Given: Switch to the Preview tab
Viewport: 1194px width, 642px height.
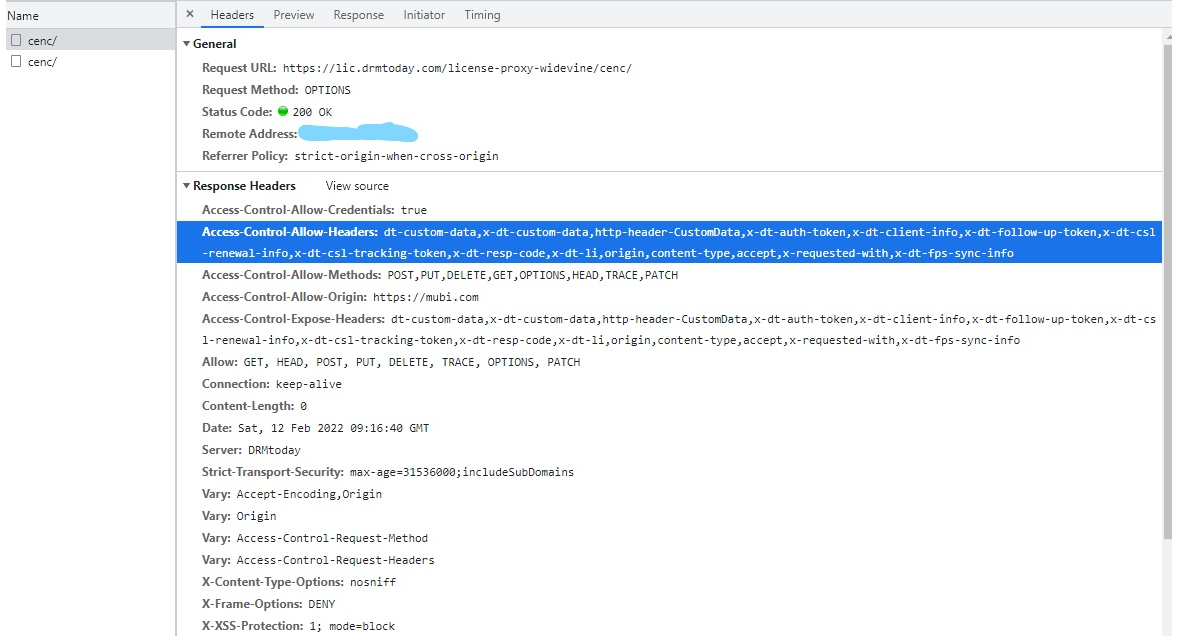Looking at the screenshot, I should click(293, 14).
